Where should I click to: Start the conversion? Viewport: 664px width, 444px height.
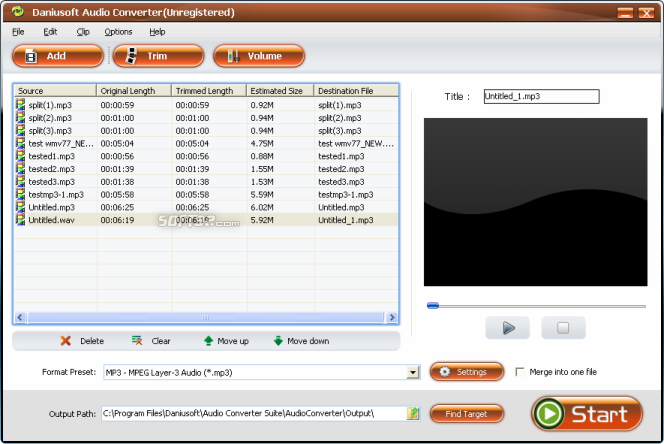(587, 414)
